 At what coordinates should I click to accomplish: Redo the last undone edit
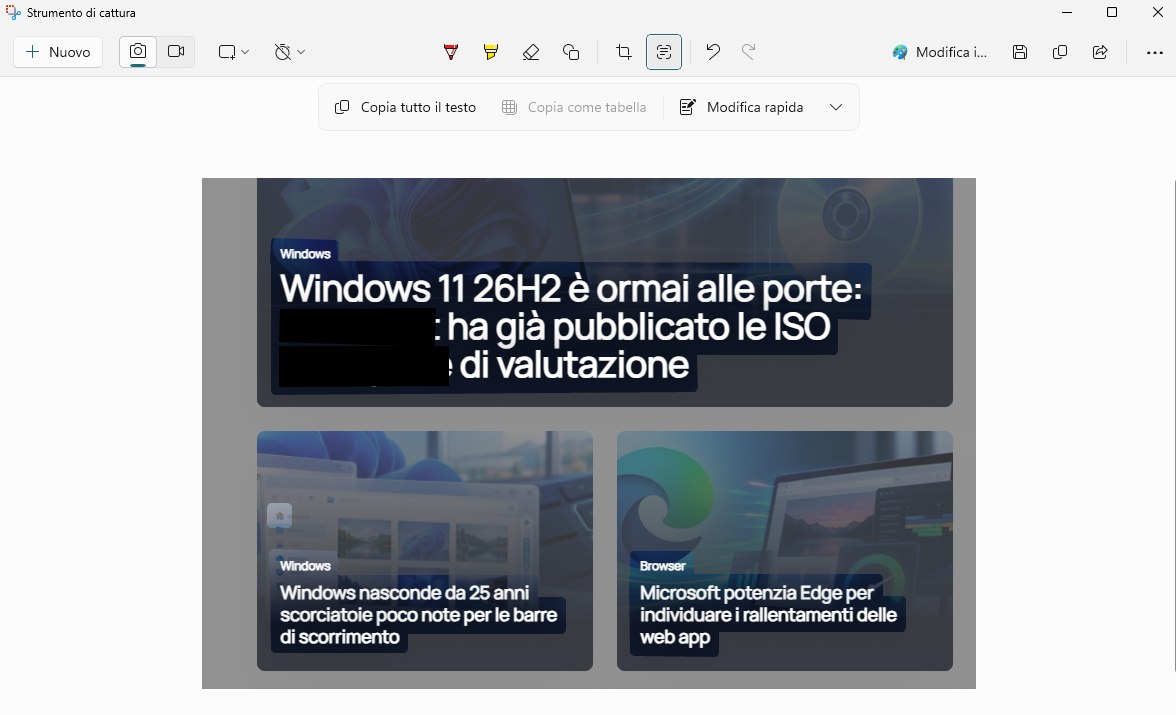(x=748, y=52)
